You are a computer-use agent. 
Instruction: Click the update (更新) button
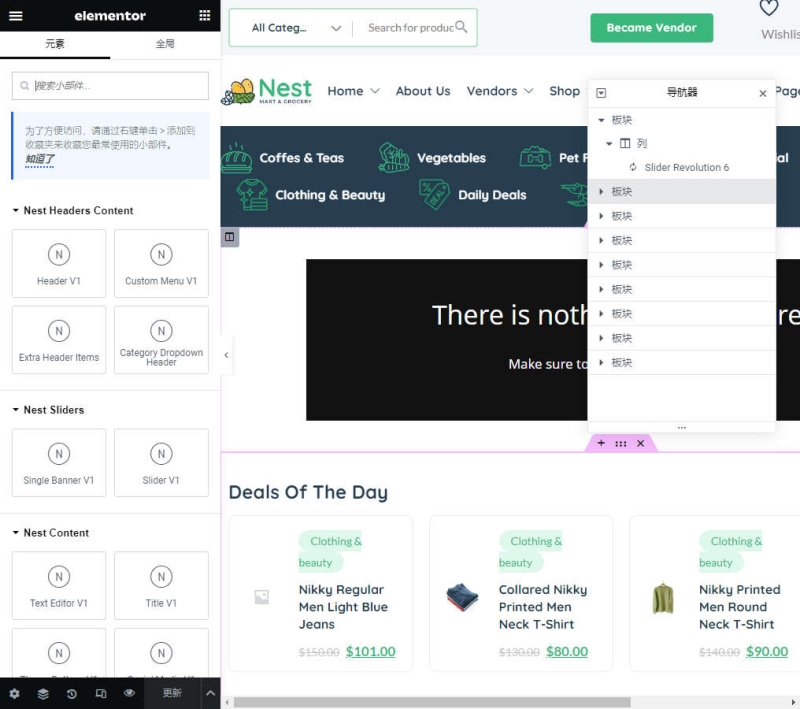[x=172, y=693]
